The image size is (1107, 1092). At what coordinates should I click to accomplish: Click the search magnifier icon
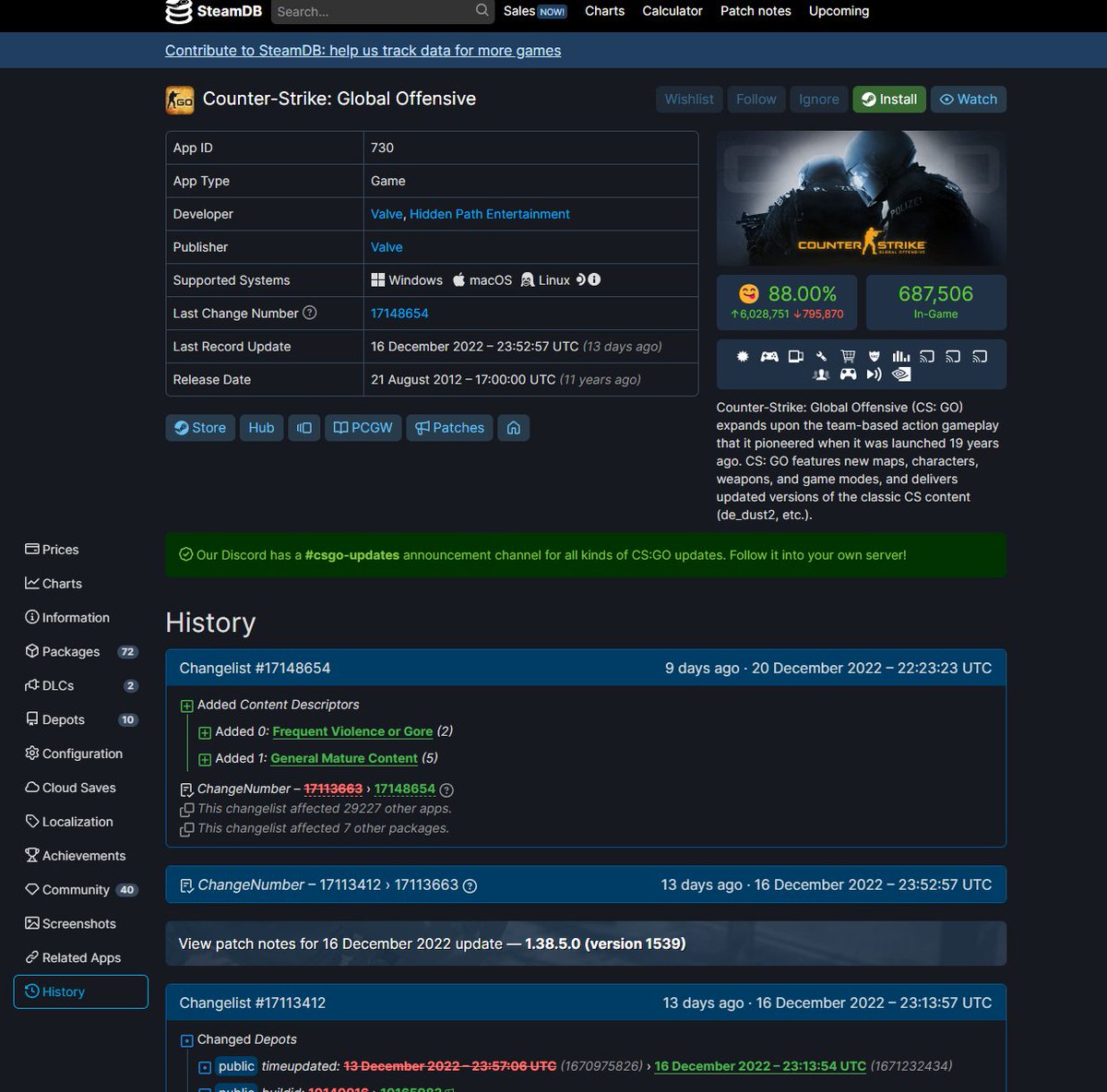point(482,11)
